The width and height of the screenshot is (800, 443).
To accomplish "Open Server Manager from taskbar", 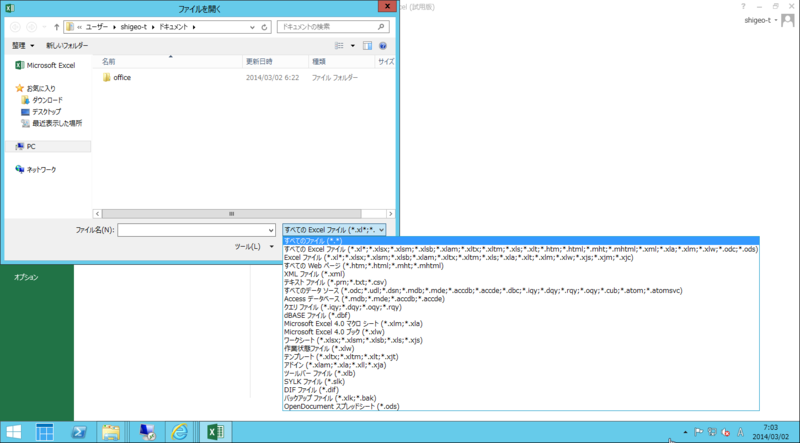I will [44, 432].
